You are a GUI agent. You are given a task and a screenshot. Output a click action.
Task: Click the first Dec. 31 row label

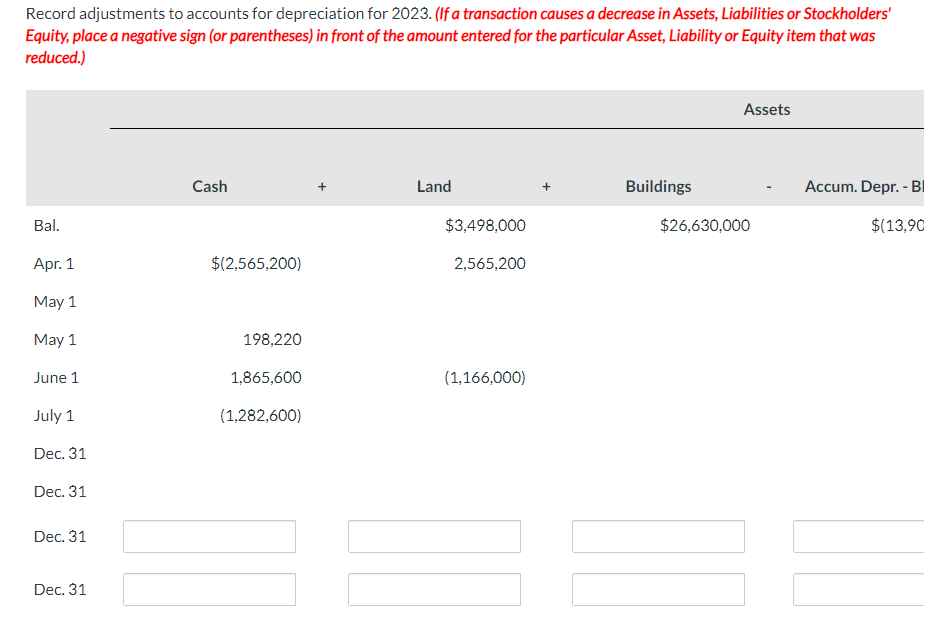pyautogui.click(x=61, y=453)
